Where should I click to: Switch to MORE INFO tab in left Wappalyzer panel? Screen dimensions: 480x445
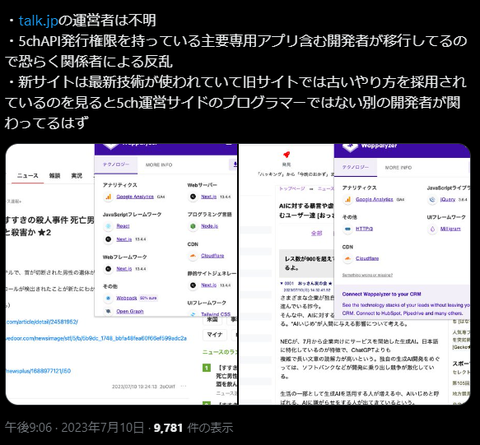(x=159, y=165)
